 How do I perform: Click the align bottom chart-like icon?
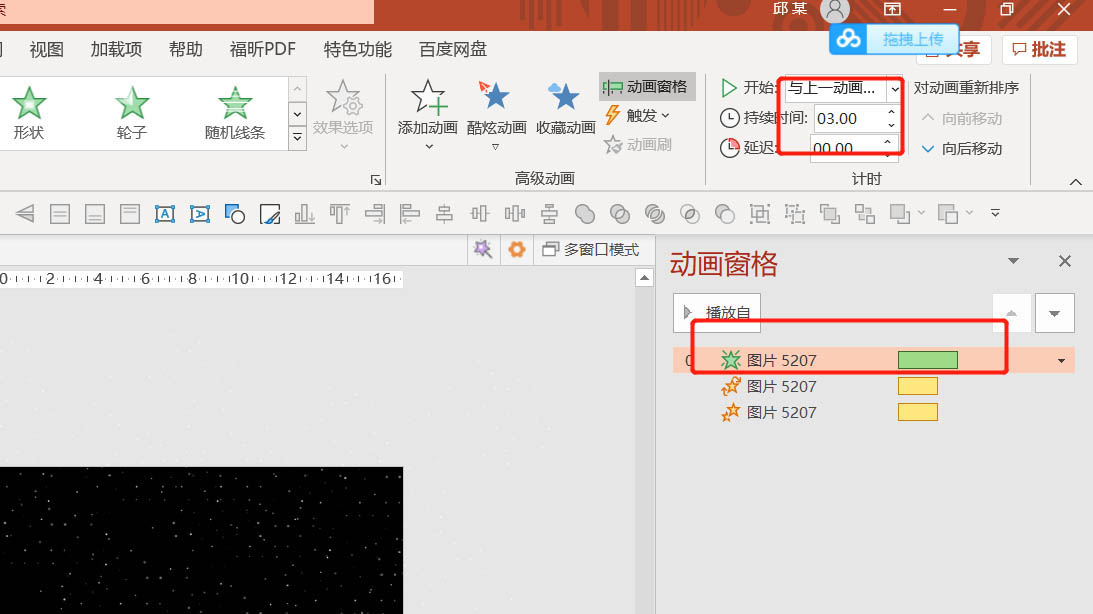305,214
